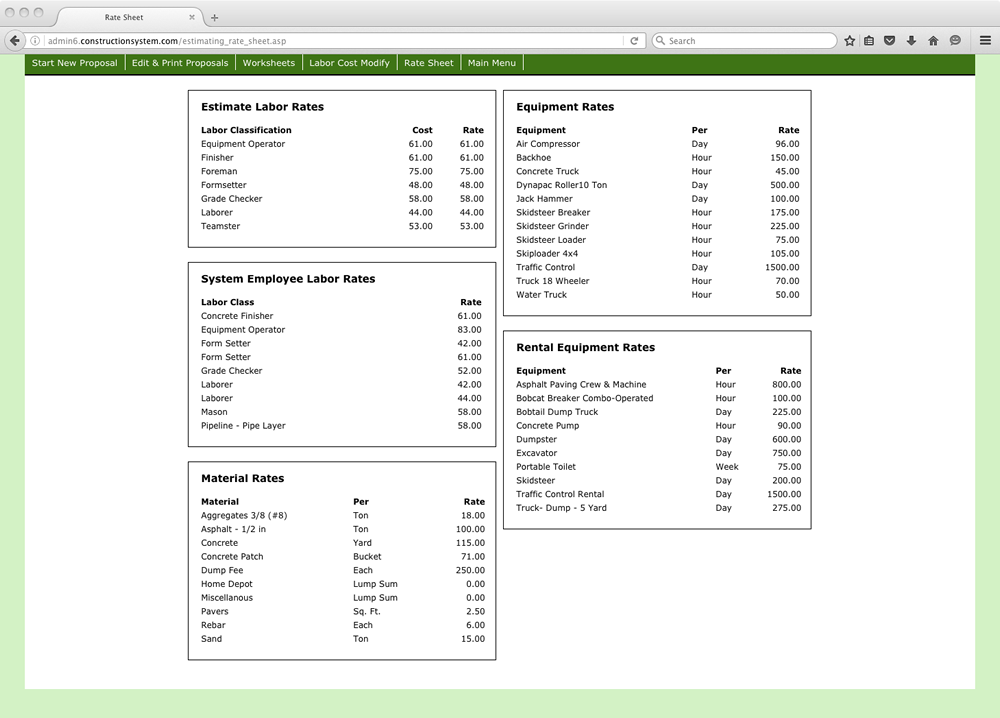Reload the Rate Sheet page
This screenshot has width=1000, height=718.
[x=634, y=40]
